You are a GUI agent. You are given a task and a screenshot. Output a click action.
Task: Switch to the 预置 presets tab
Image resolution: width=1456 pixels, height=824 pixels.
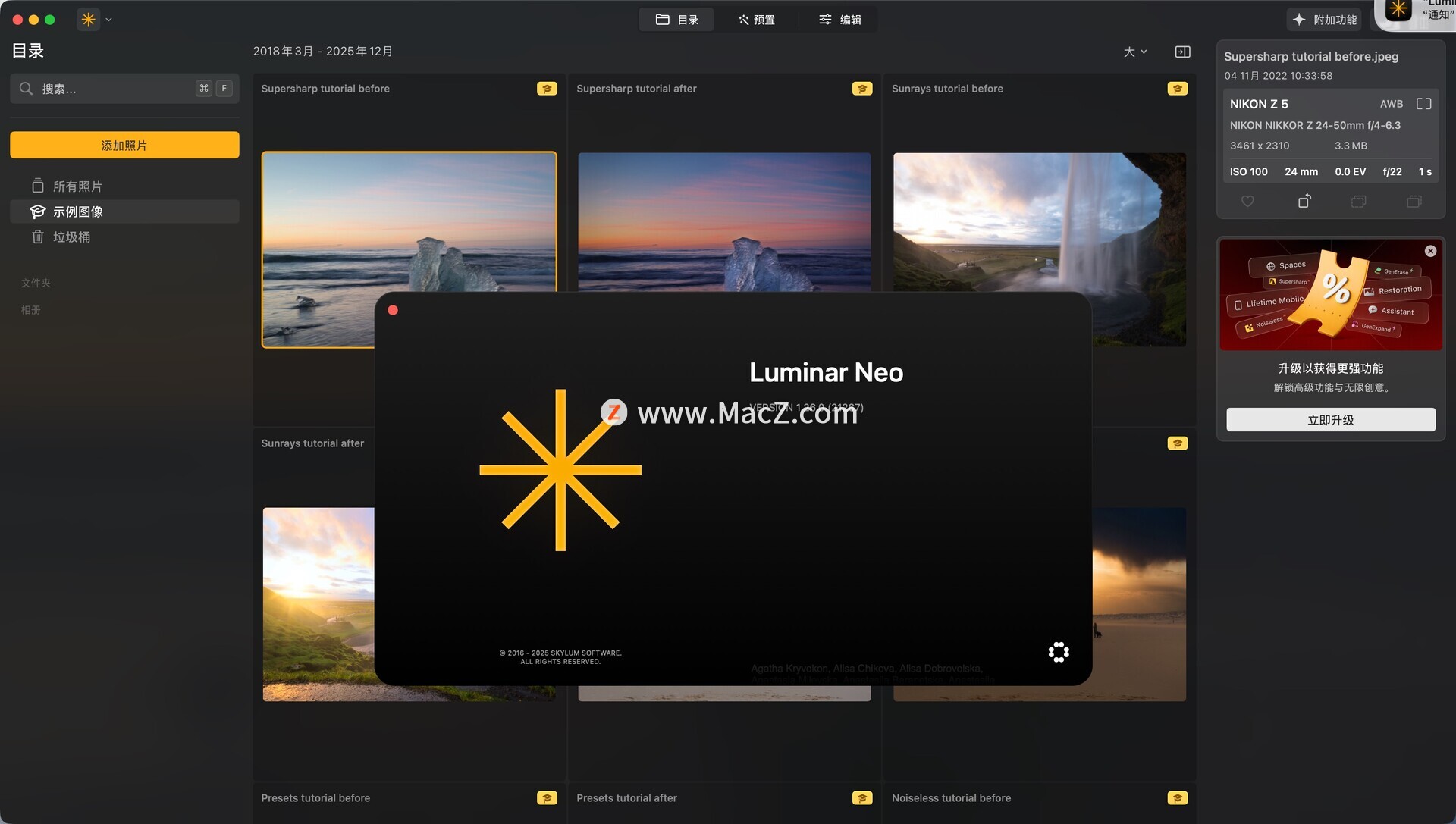pyautogui.click(x=756, y=20)
